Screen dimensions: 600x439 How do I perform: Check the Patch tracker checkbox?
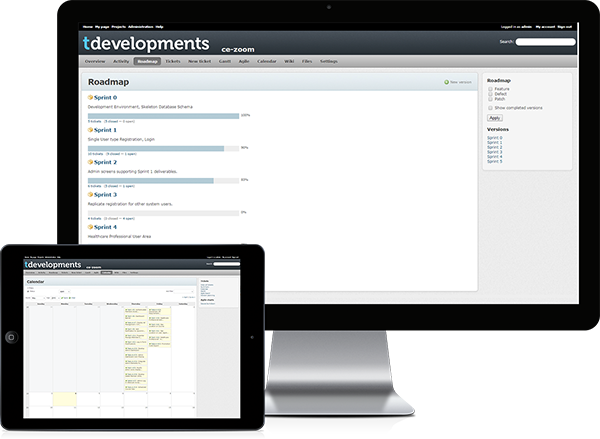click(490, 99)
